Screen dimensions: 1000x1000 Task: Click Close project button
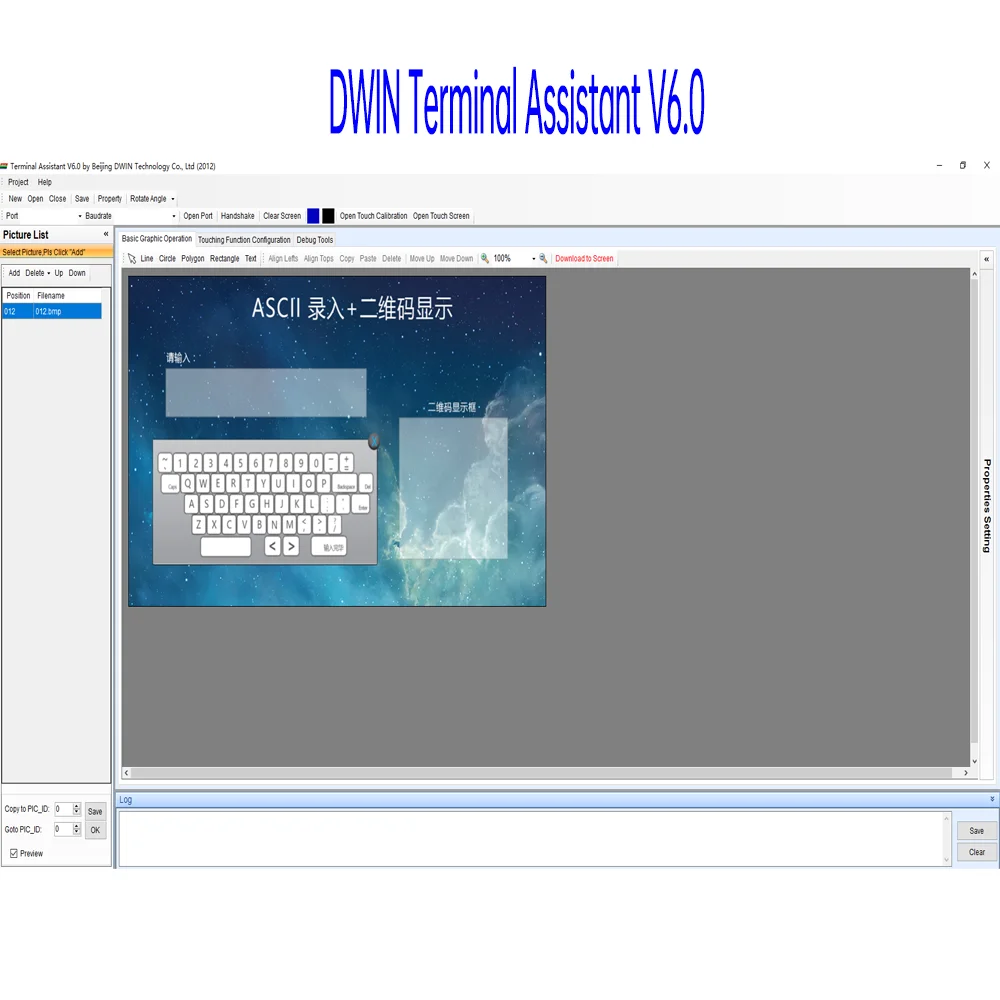pos(57,199)
